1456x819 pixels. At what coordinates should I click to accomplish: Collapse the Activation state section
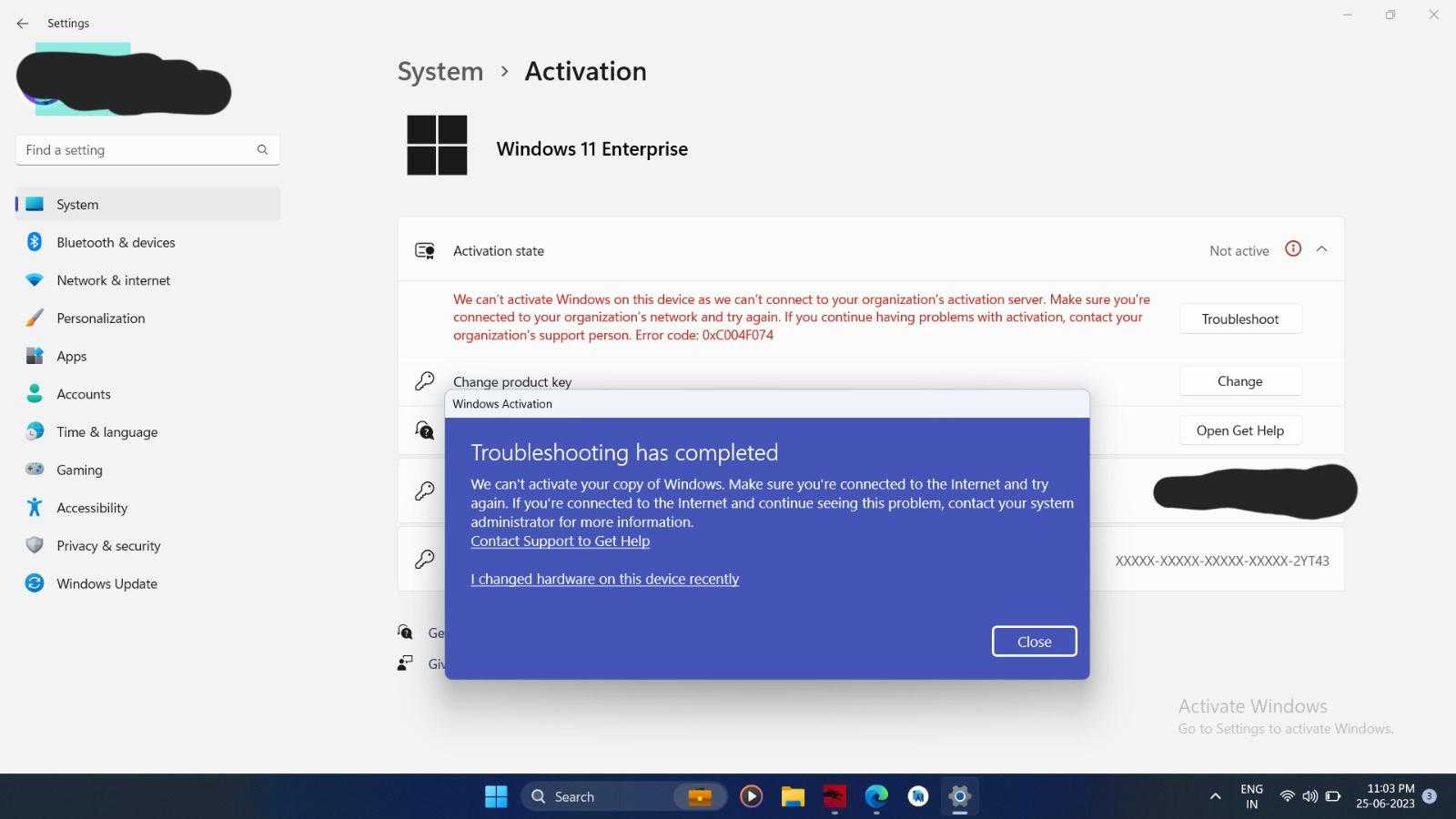pos(1322,249)
